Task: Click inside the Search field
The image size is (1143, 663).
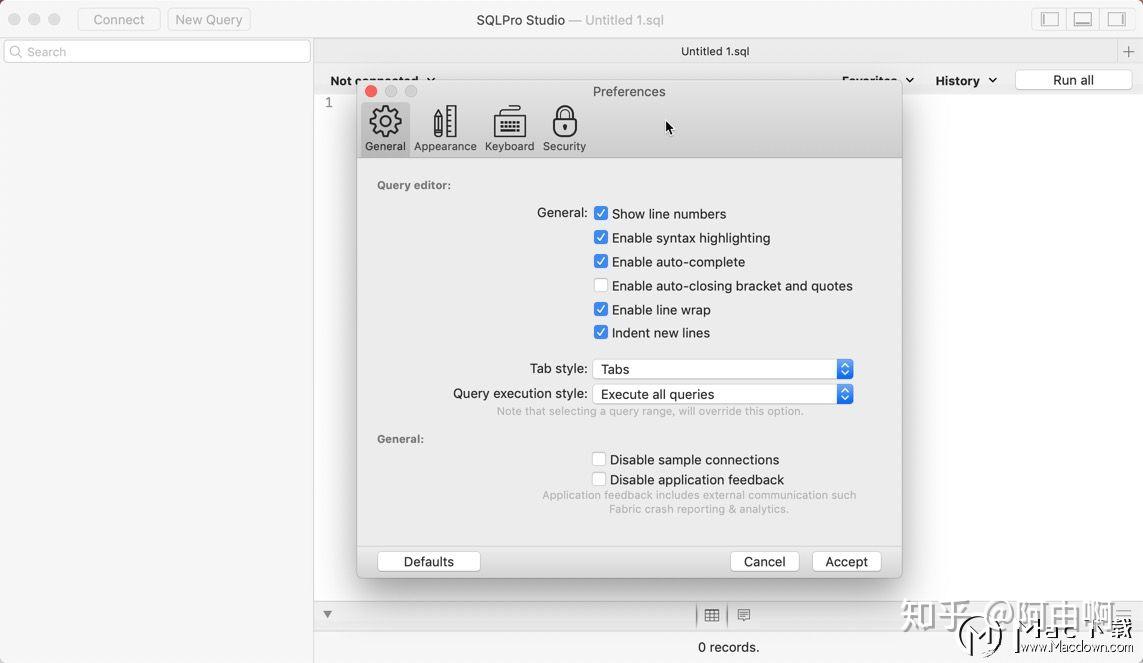Action: pyautogui.click(x=157, y=51)
